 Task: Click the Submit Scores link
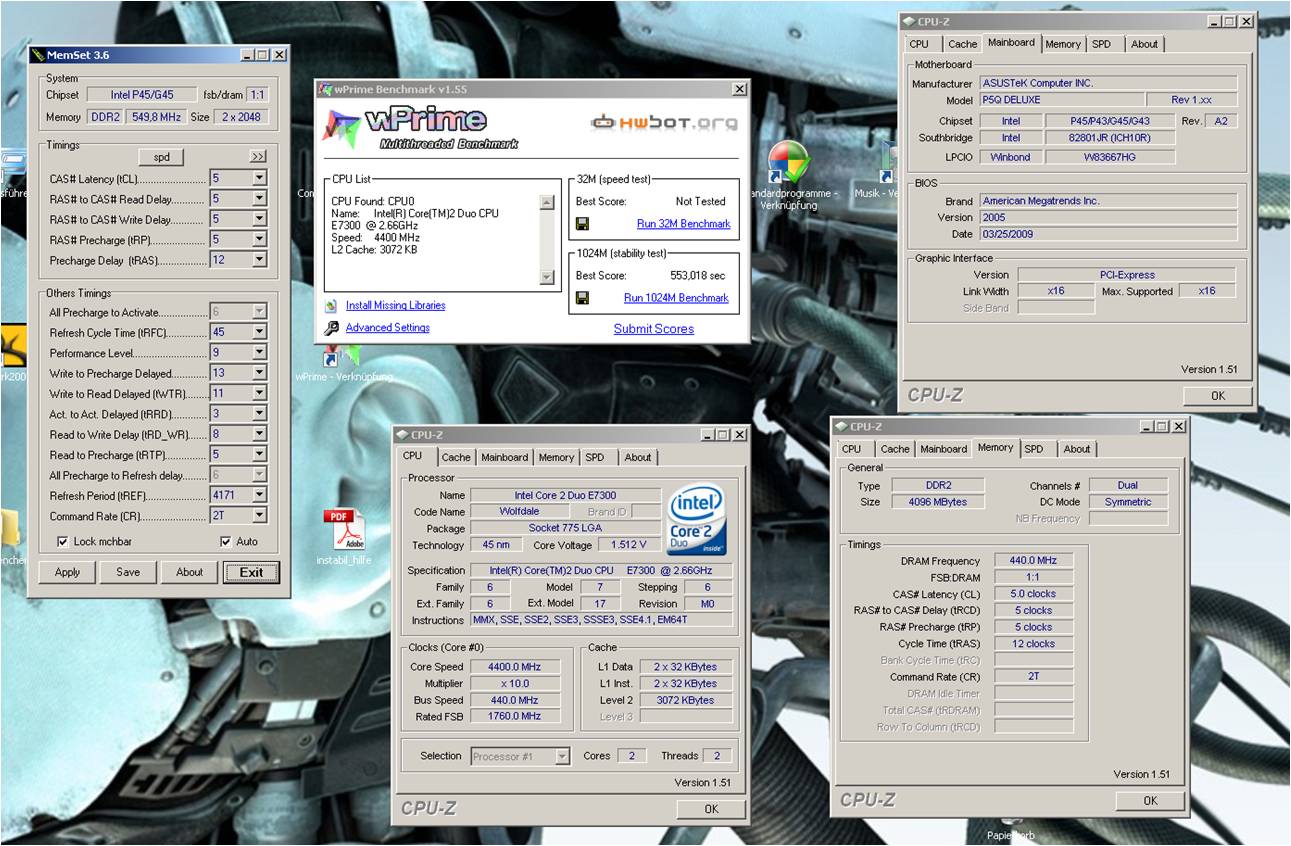654,329
